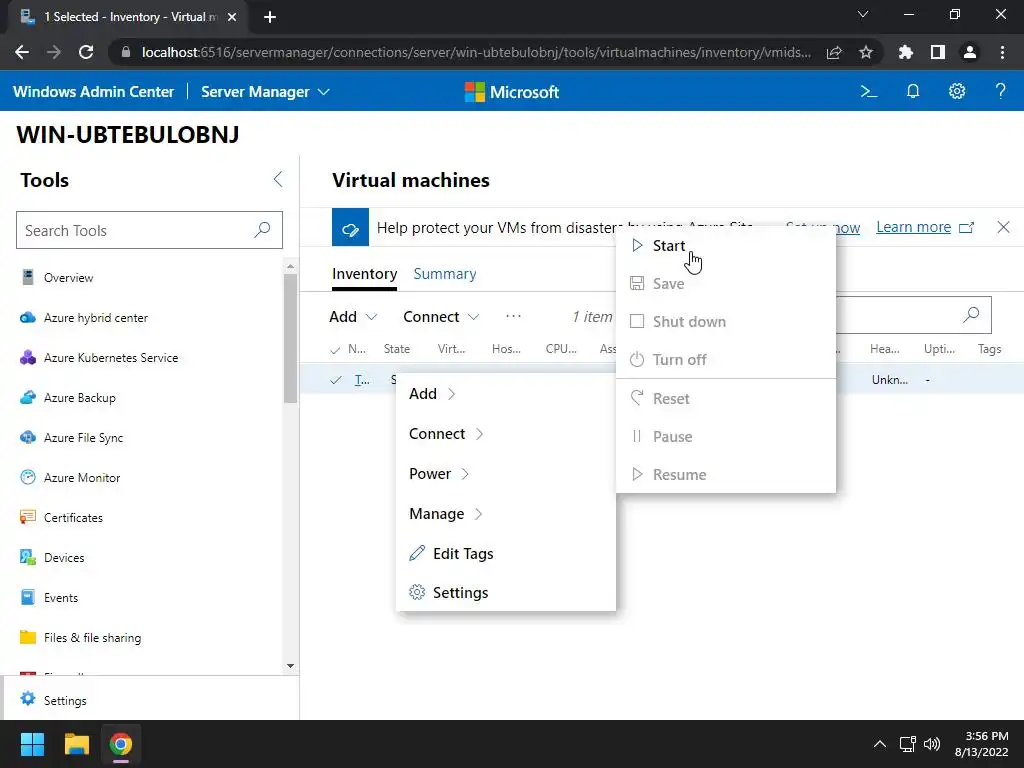The height and width of the screenshot is (768, 1024).
Task: Start the virtual machine
Action: 726,246
